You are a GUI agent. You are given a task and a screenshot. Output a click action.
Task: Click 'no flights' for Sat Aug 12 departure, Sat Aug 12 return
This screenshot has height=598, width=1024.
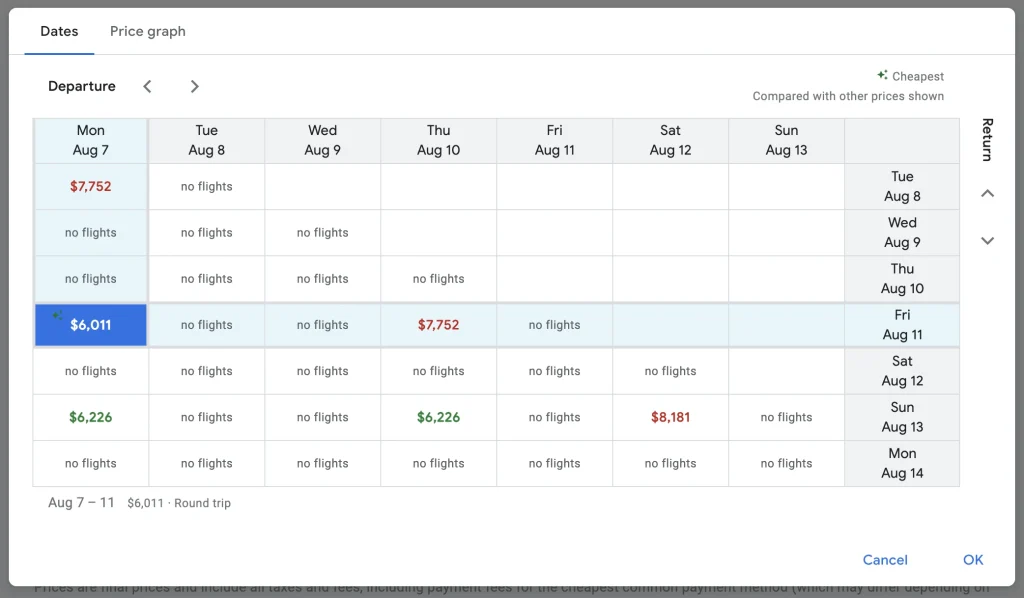(x=670, y=371)
